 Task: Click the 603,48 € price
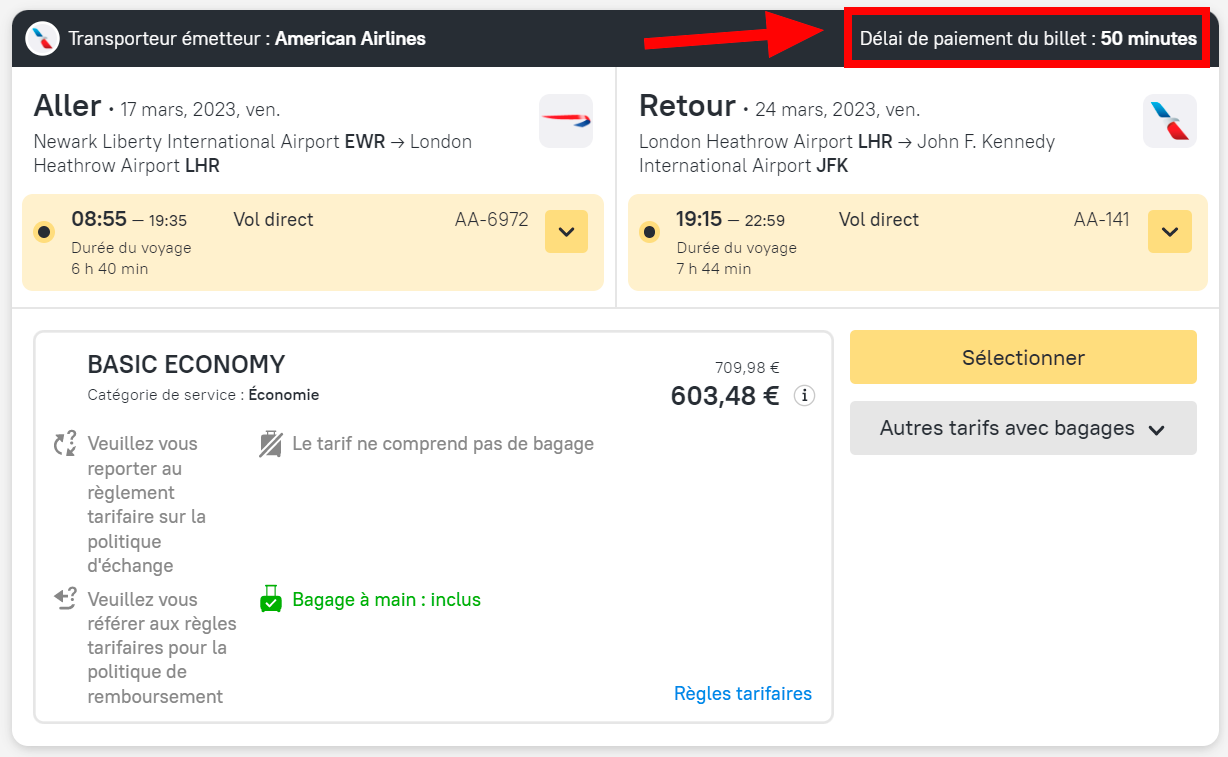pyautogui.click(x=724, y=396)
